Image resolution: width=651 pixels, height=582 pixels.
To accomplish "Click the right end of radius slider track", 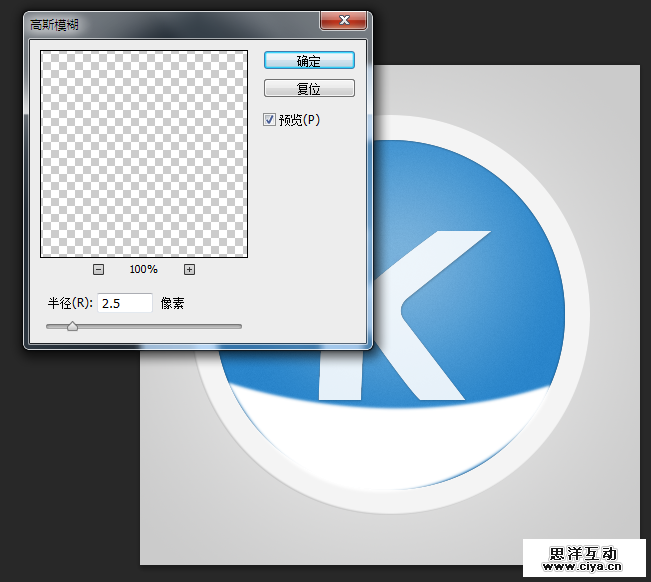I will [239, 326].
